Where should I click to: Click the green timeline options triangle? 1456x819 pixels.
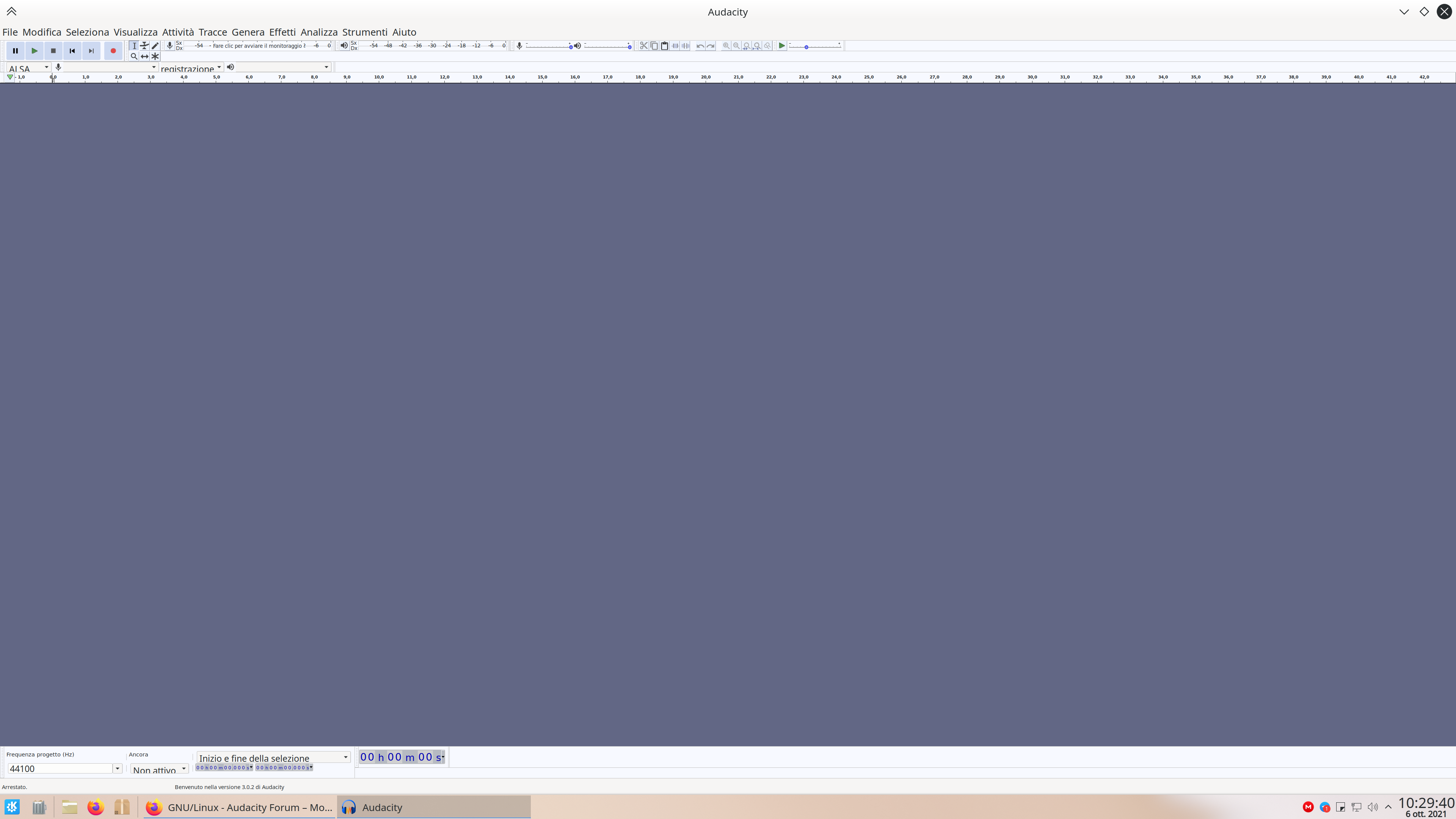pos(10,77)
